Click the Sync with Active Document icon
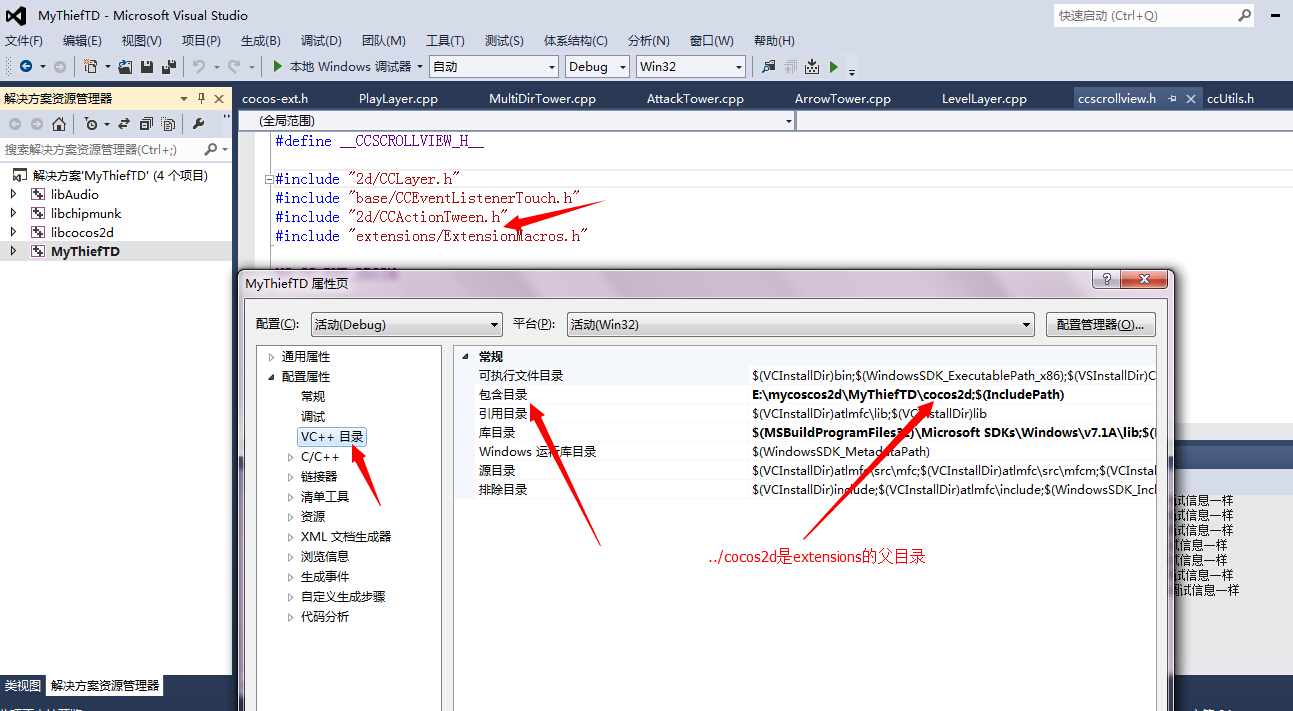 coord(124,124)
